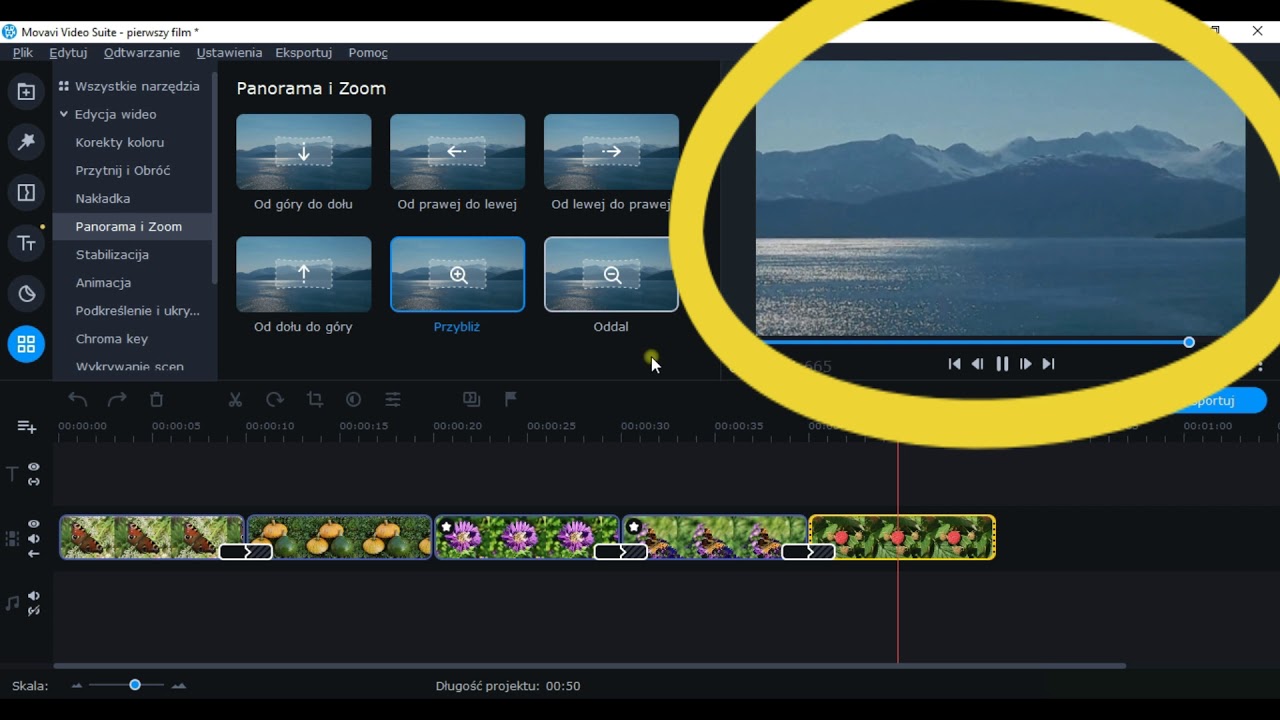Open the filters magic wand tab

pyautogui.click(x=26, y=142)
